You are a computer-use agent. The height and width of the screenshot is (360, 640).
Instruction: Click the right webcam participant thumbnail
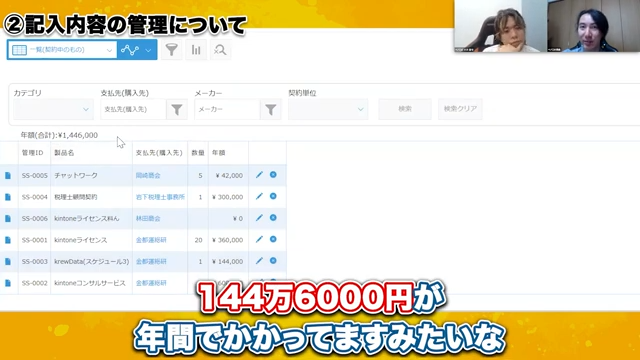pos(593,26)
